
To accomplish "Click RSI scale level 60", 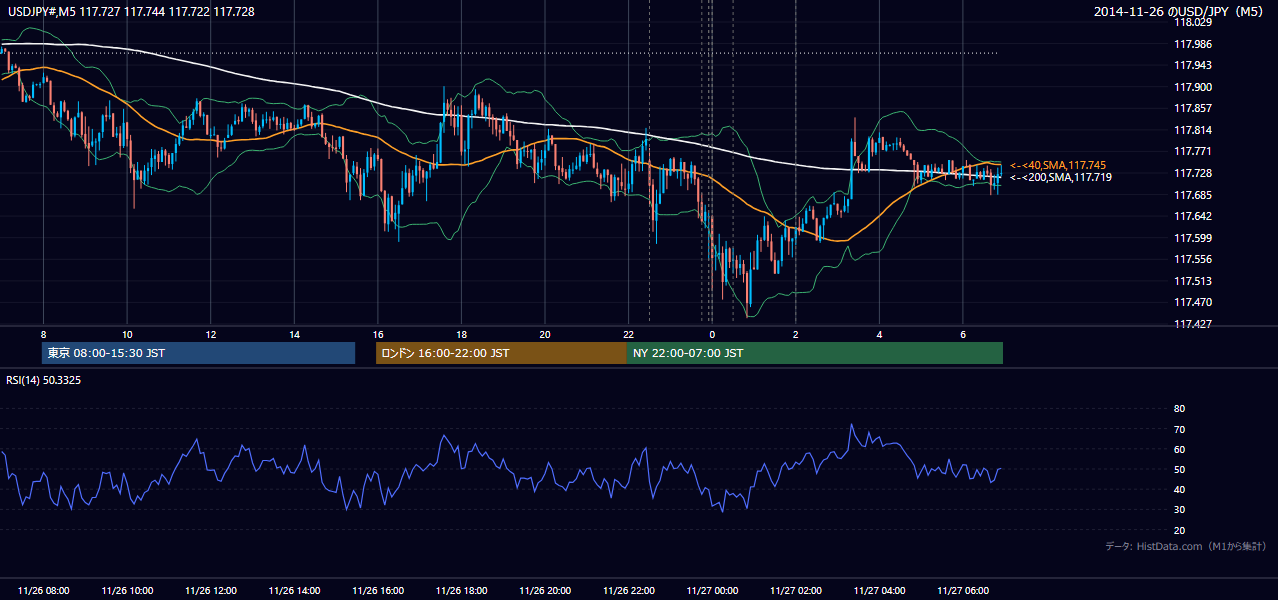I will click(x=1179, y=449).
